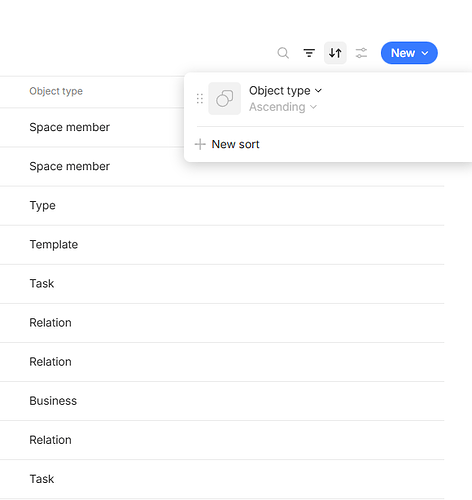Open the New button chevron menu
The width and height of the screenshot is (472, 500).
425,53
